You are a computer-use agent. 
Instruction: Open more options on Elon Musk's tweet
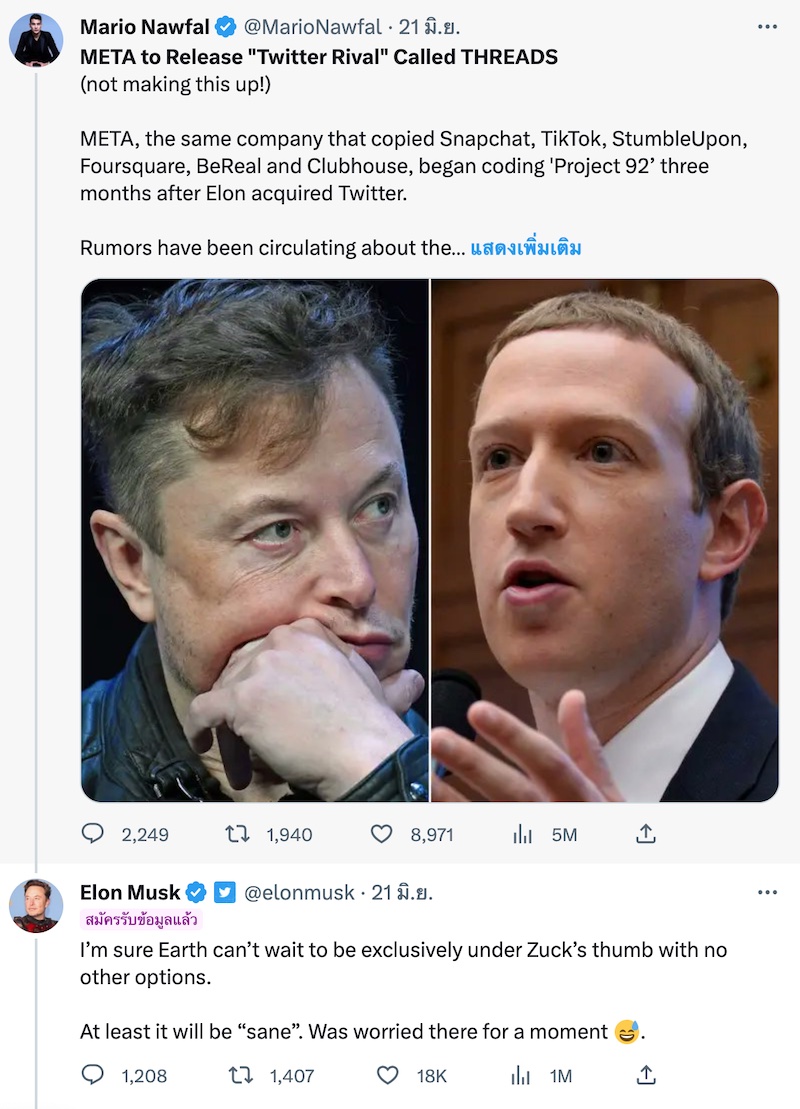pos(767,892)
